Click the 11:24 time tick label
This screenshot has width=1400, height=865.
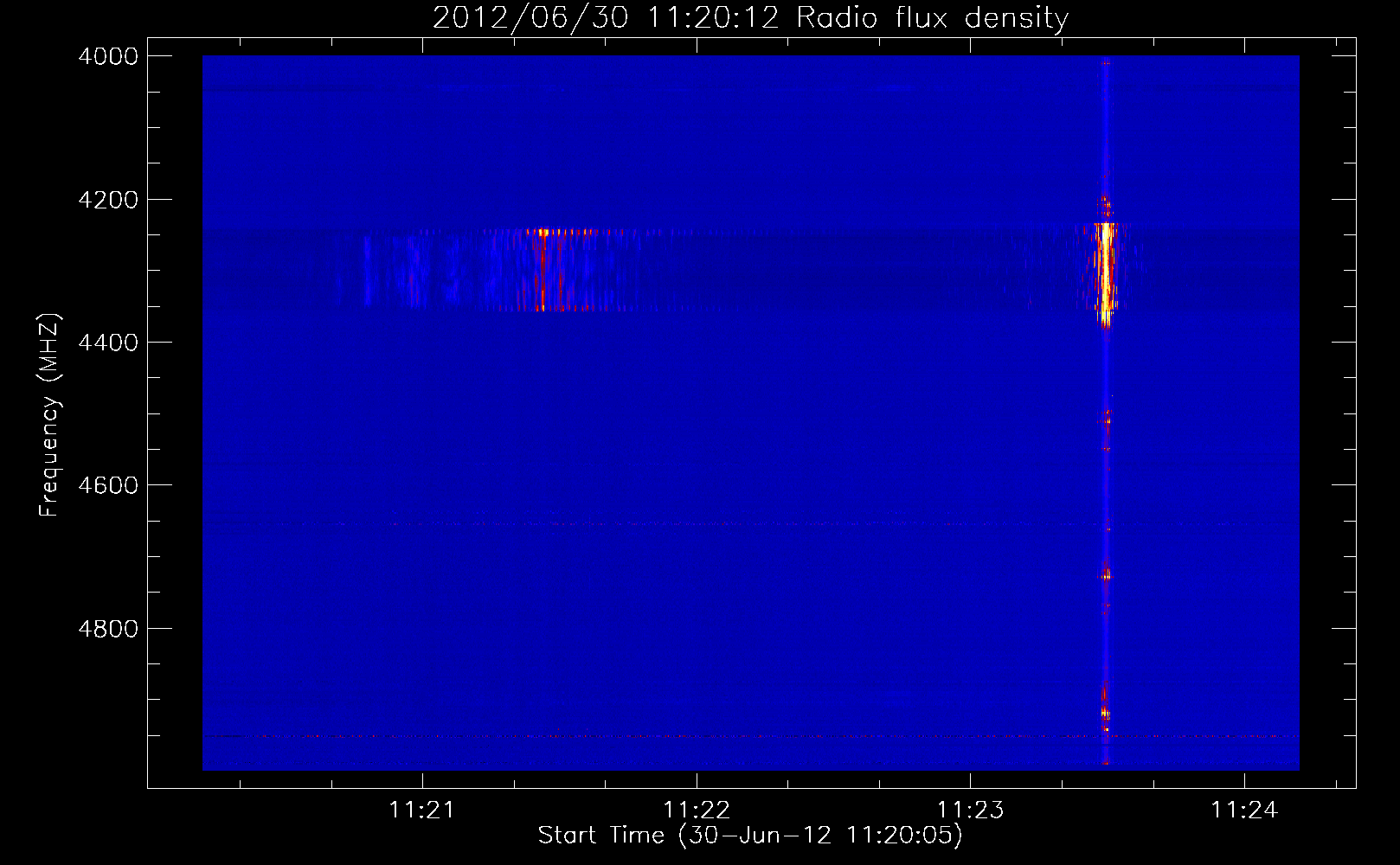(x=1244, y=811)
